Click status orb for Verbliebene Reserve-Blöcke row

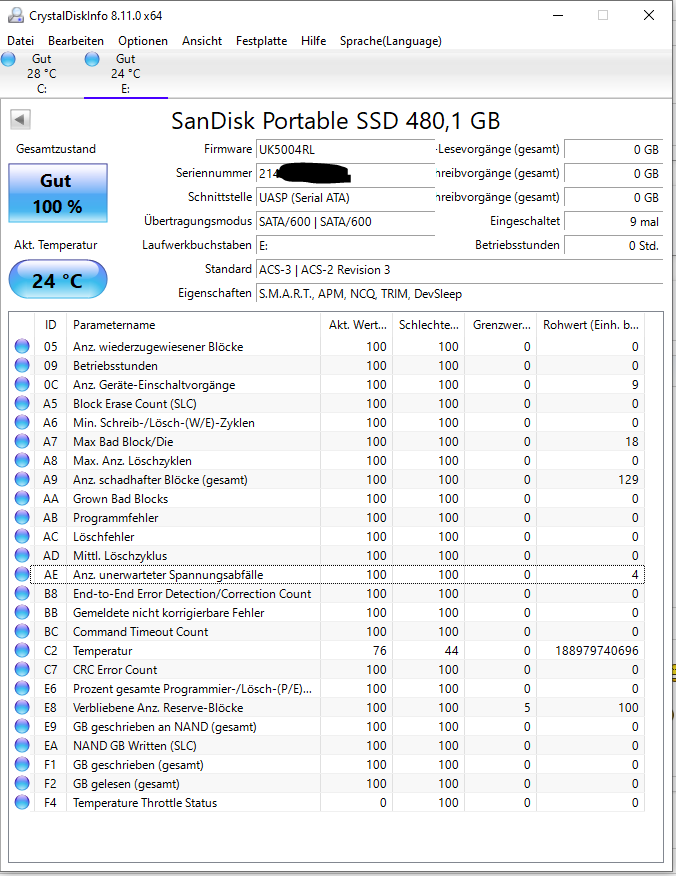22,707
